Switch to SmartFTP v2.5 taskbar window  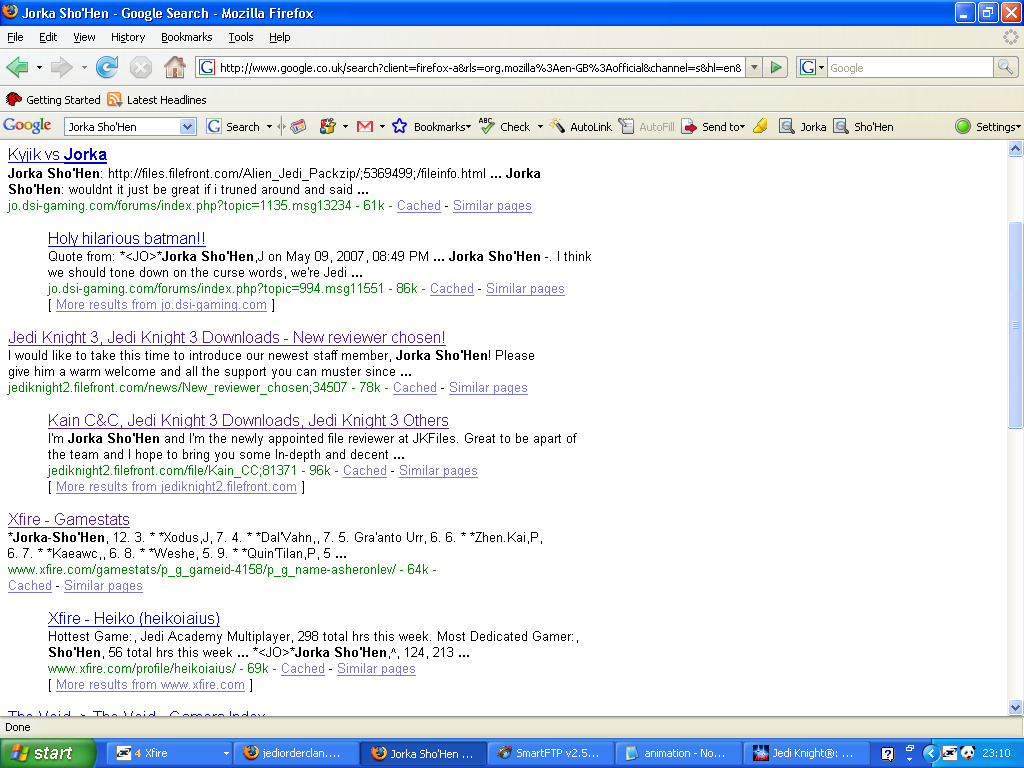pos(550,753)
